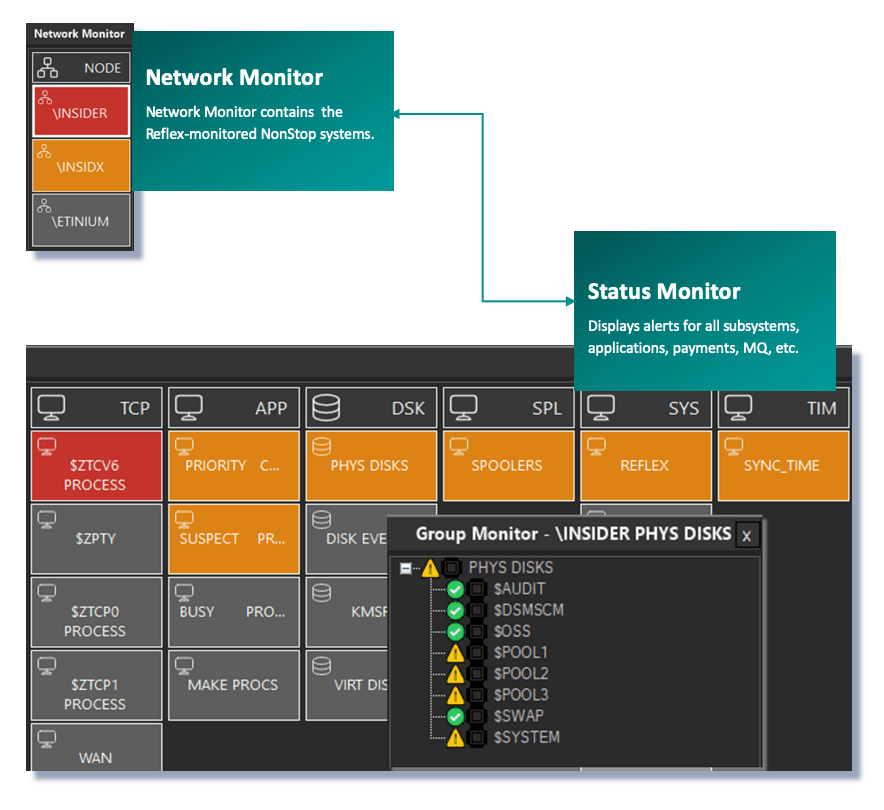This screenshot has width=884, height=810.
Task: Toggle the $POOL2 checkbox
Action: (476, 674)
